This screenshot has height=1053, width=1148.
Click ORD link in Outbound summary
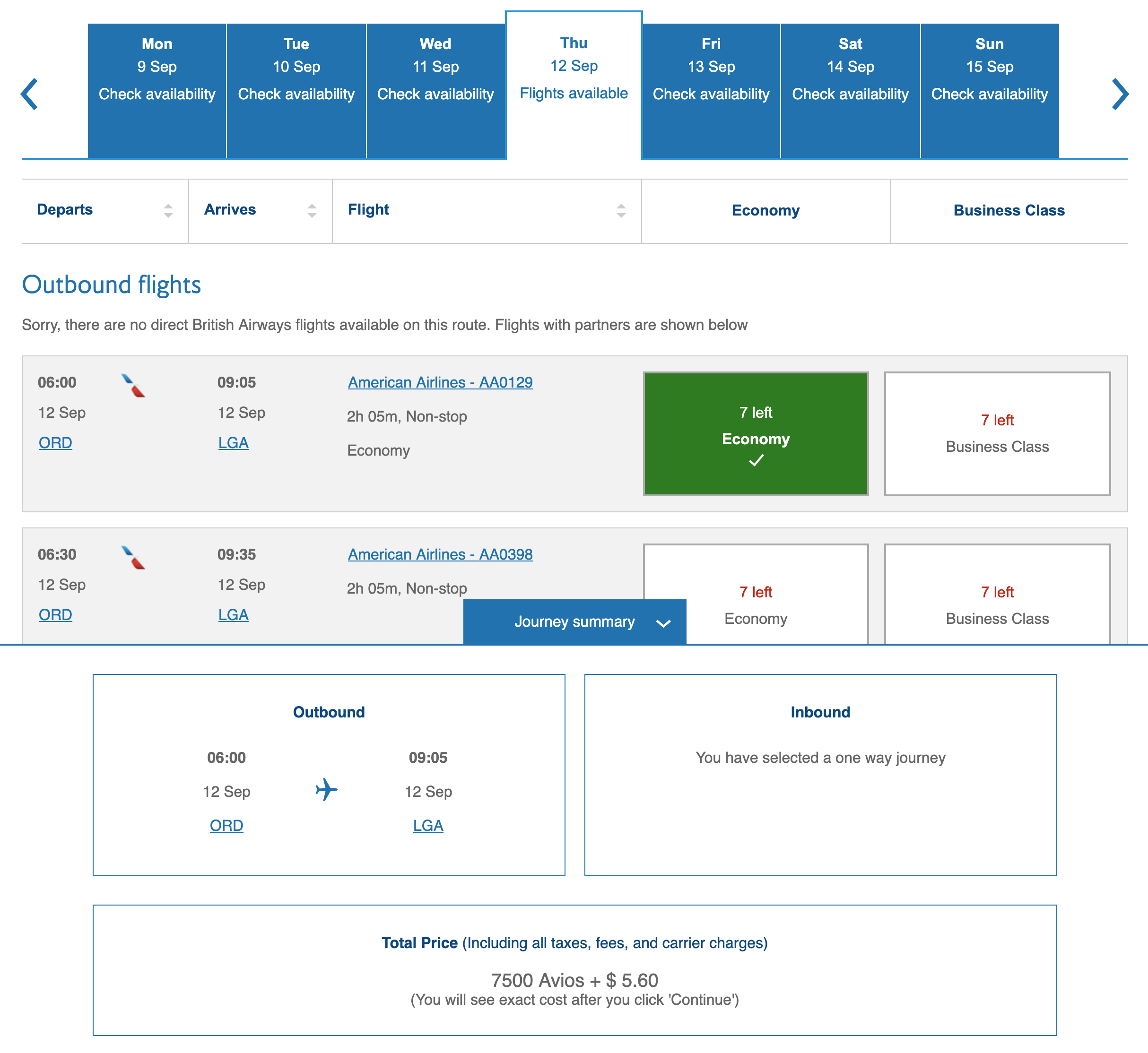(226, 826)
